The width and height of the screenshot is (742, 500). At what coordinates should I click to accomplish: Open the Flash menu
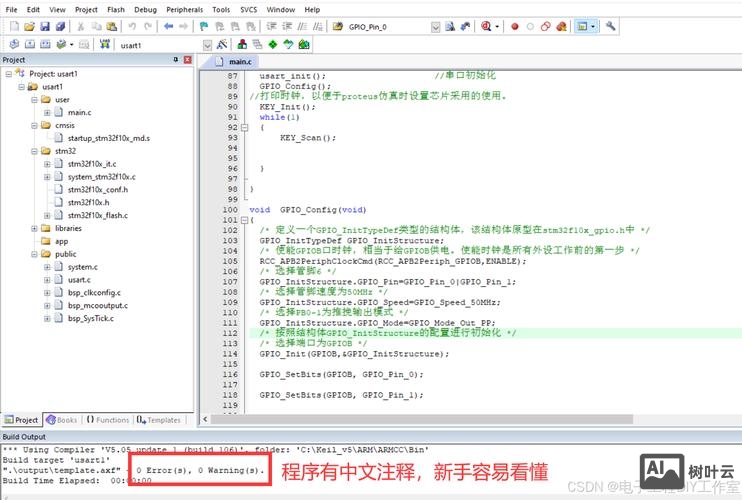(x=116, y=9)
